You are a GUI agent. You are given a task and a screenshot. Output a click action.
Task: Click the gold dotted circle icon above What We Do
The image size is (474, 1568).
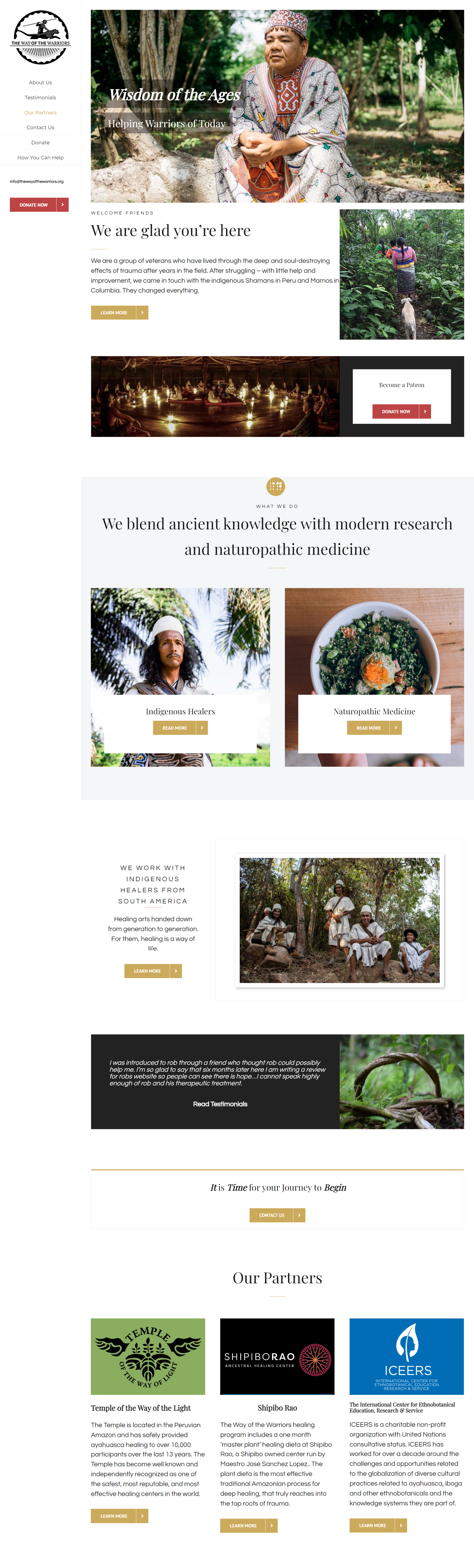pyautogui.click(x=276, y=486)
